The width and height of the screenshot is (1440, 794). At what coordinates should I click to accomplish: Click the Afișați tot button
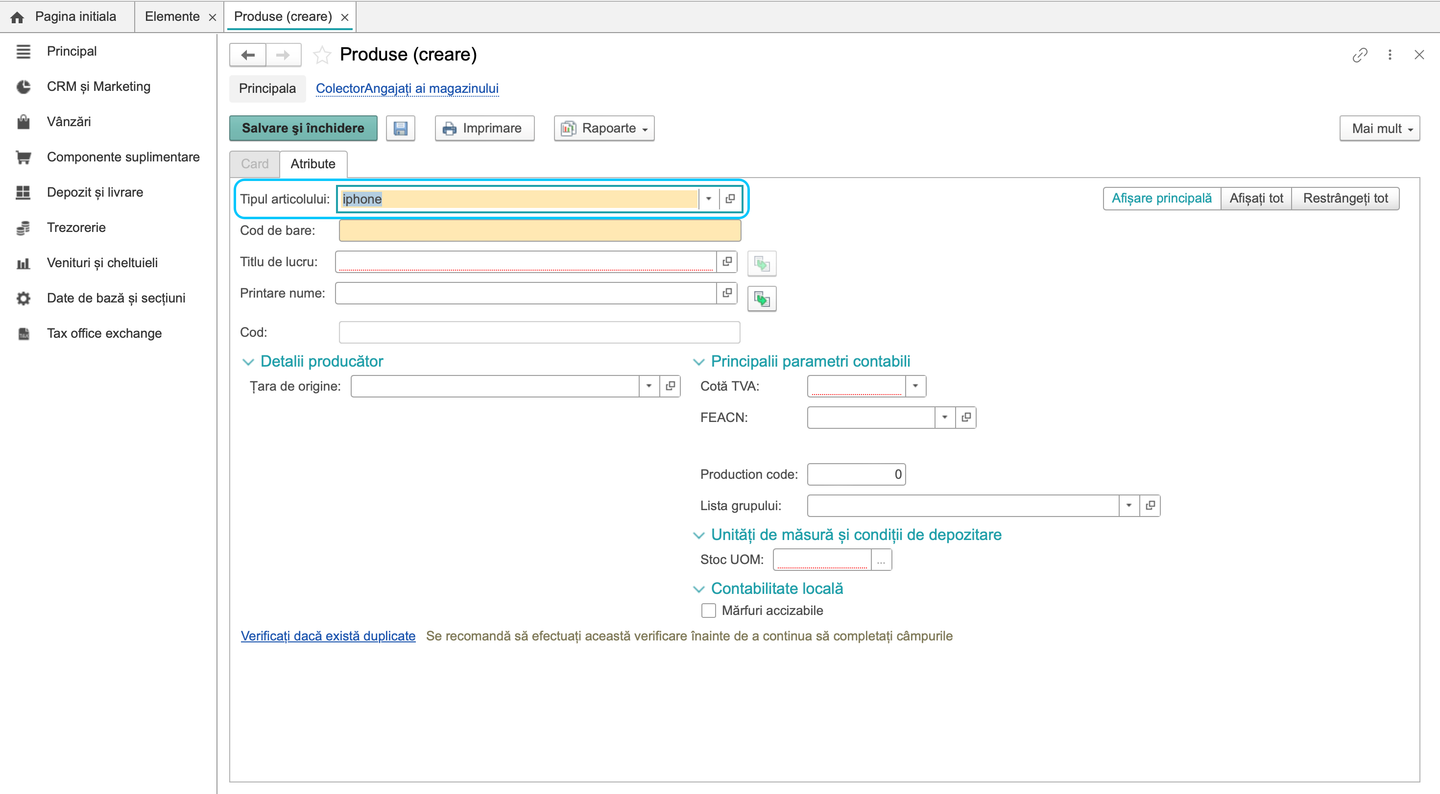point(1256,198)
